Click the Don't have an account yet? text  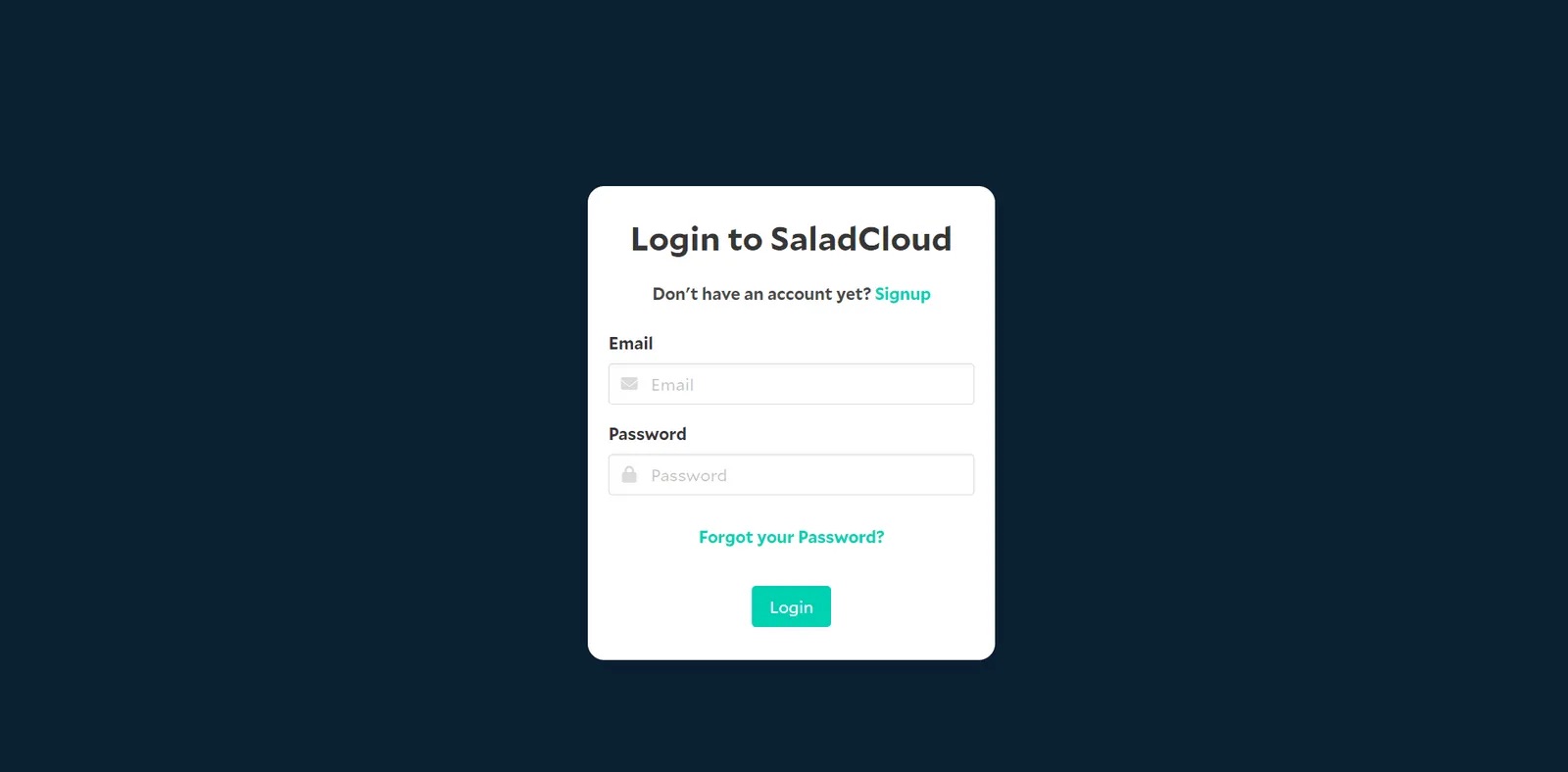point(761,294)
